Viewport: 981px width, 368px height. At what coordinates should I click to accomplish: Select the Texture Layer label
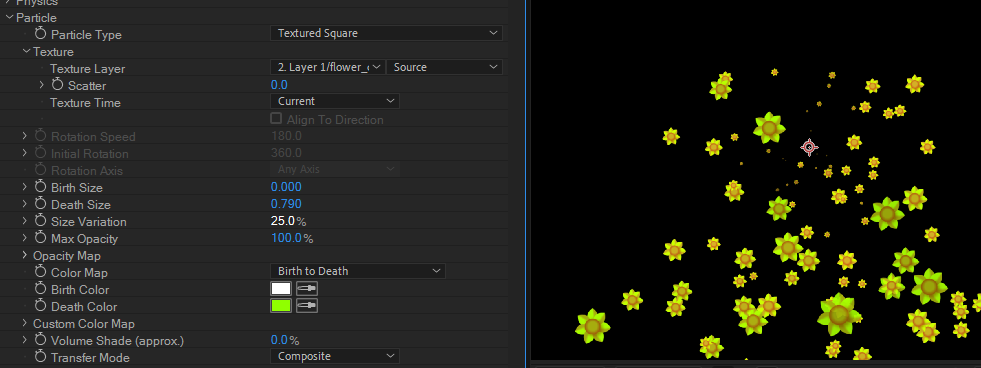click(x=88, y=69)
